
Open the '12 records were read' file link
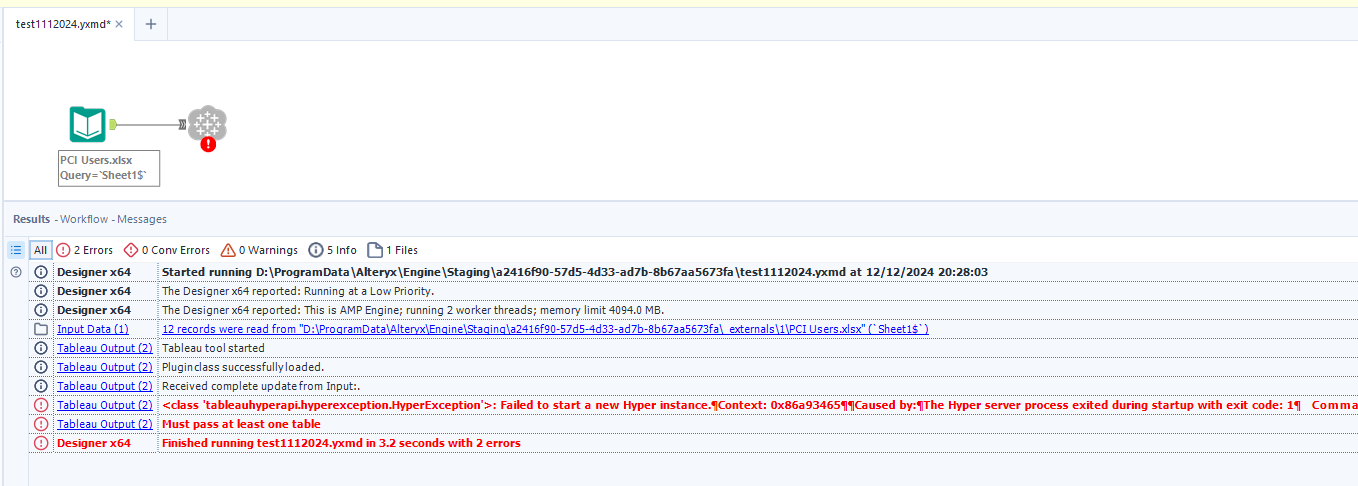coord(545,329)
